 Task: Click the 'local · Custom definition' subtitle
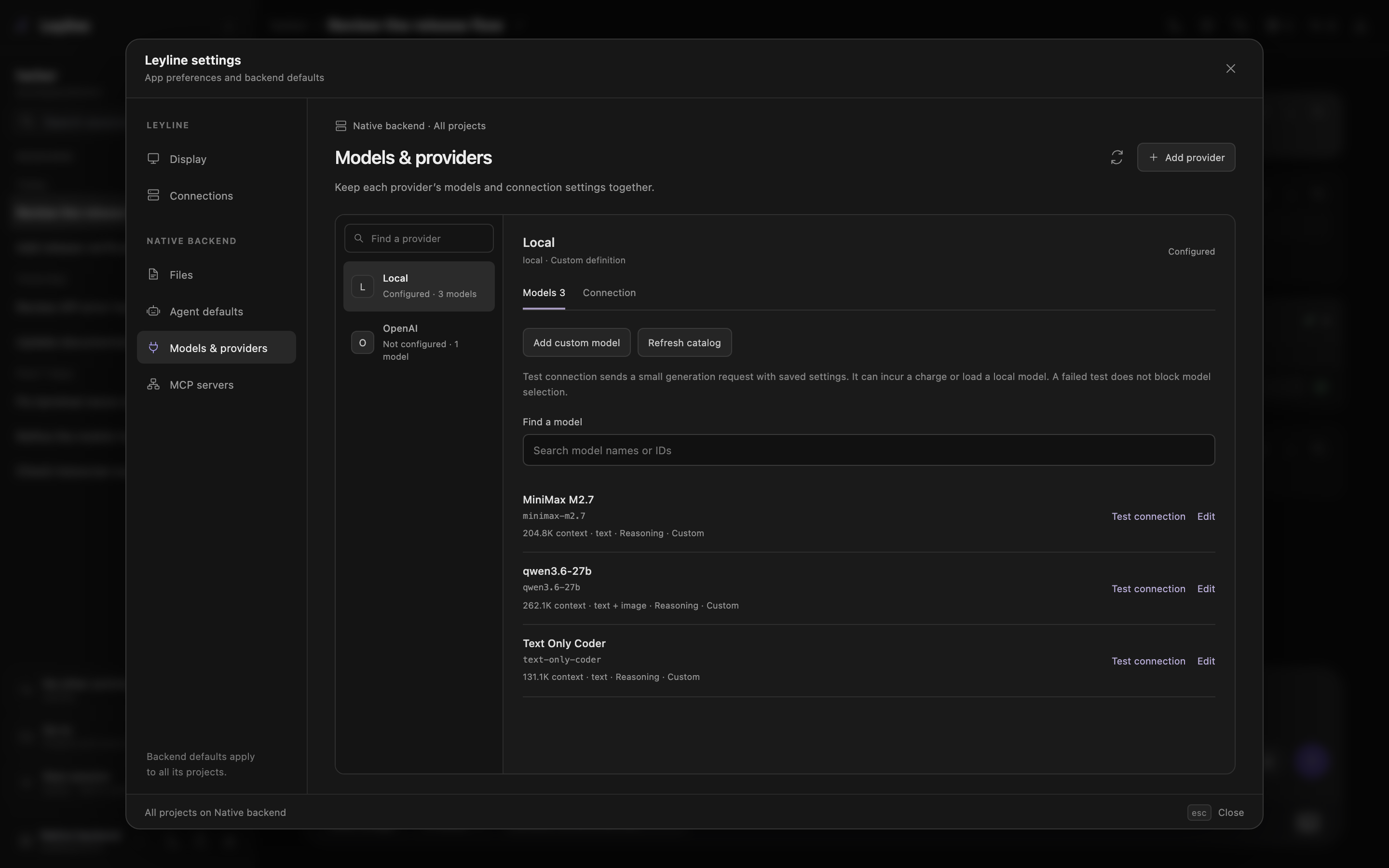pyautogui.click(x=574, y=260)
